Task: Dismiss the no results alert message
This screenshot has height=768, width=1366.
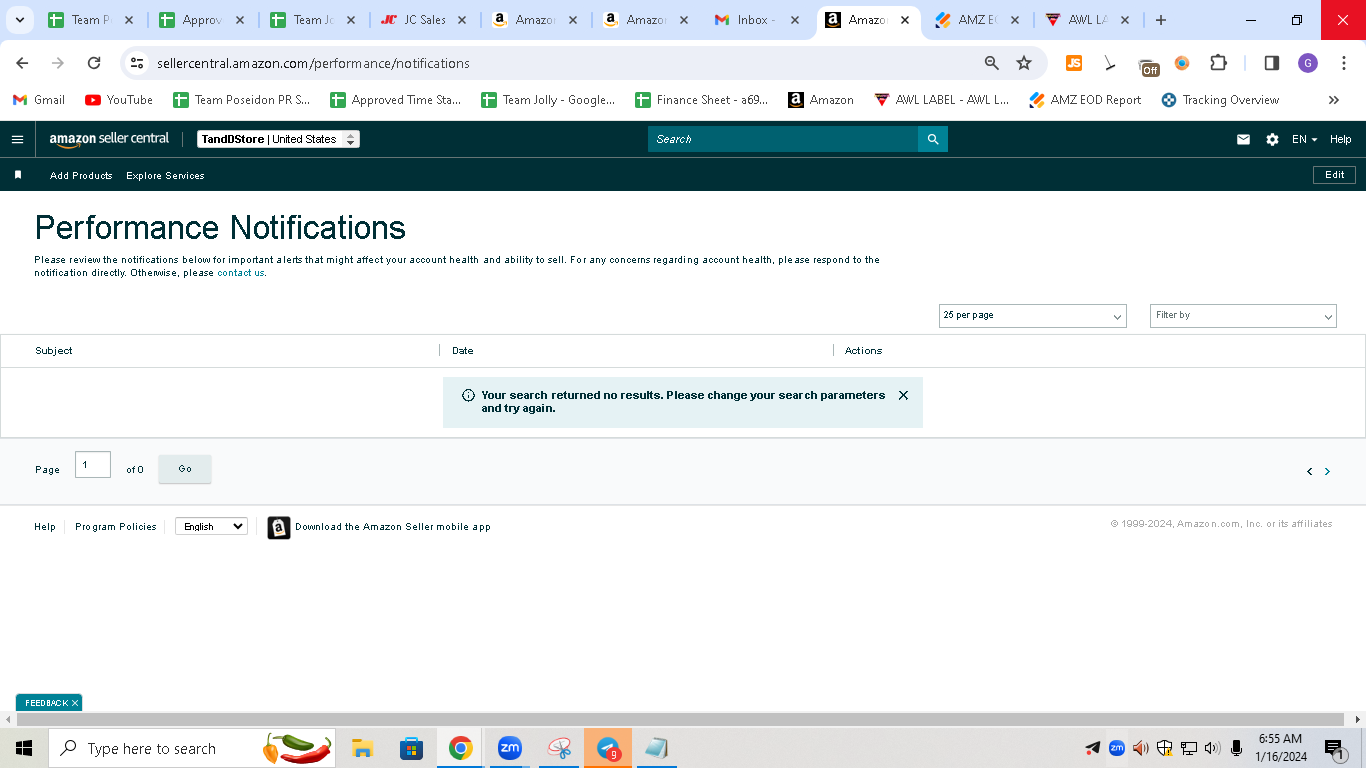Action: (x=903, y=395)
